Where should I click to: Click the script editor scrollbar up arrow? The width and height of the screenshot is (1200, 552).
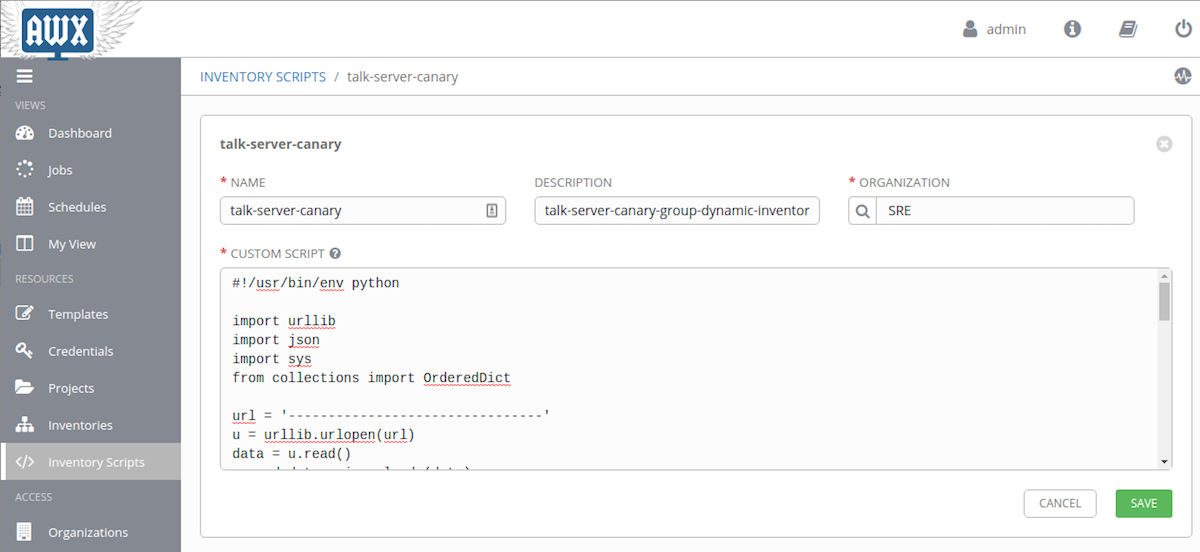1164,275
